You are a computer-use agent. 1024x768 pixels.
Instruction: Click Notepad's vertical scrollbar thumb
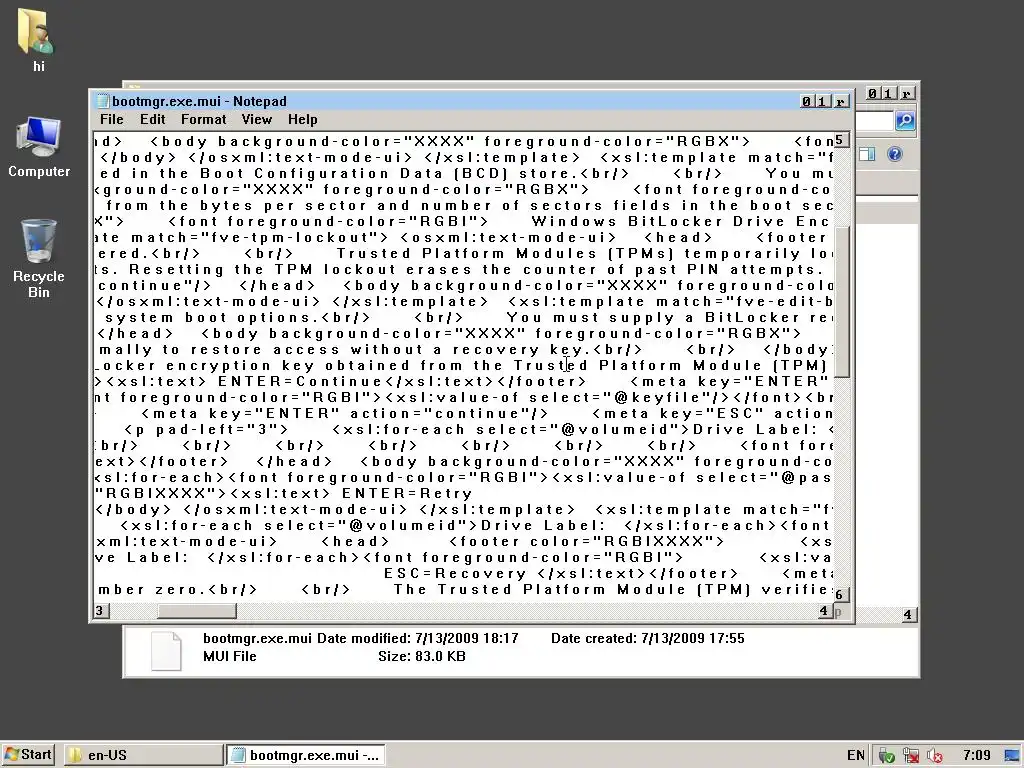841,302
